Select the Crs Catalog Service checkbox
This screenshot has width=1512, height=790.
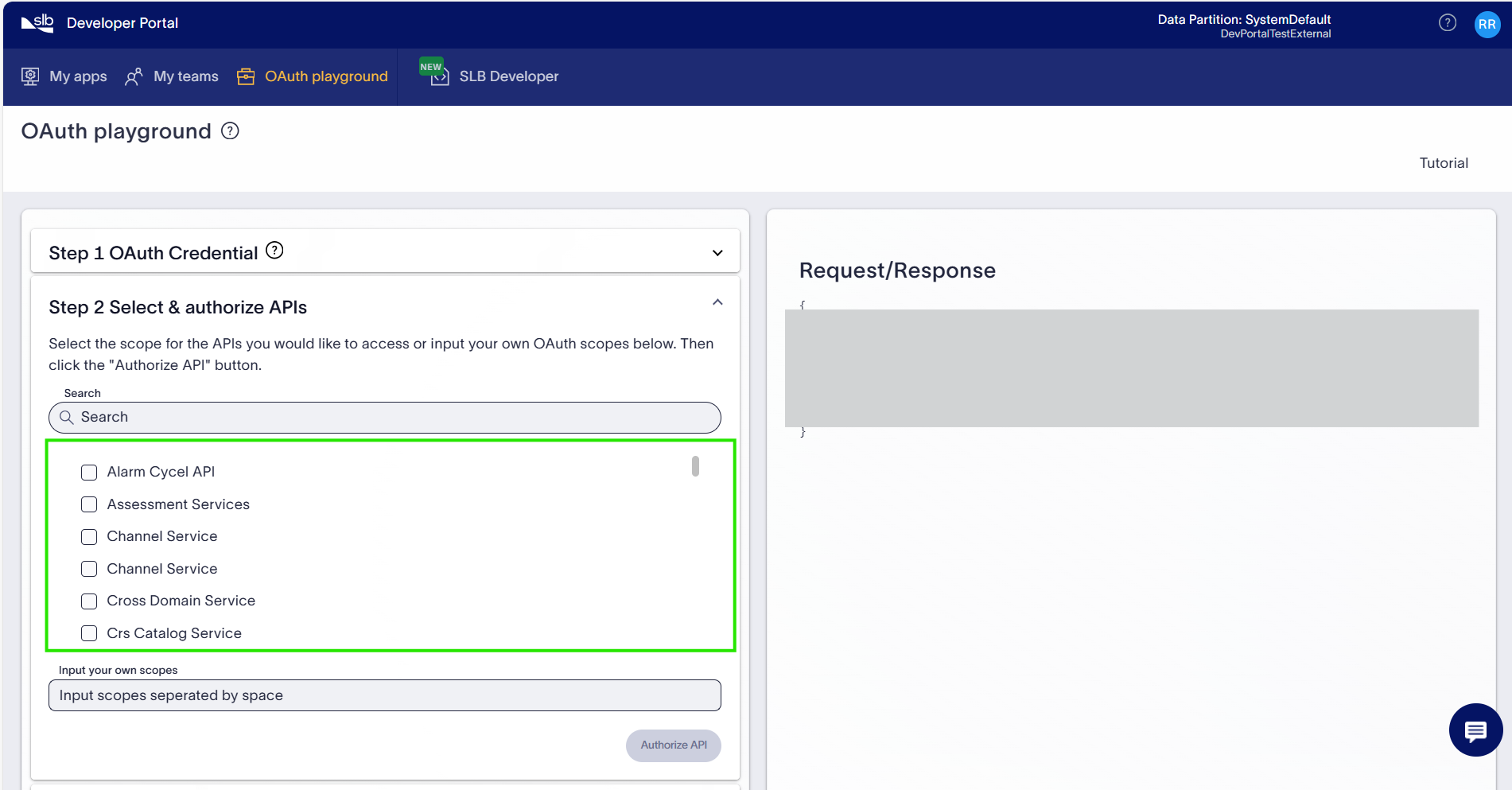(89, 633)
